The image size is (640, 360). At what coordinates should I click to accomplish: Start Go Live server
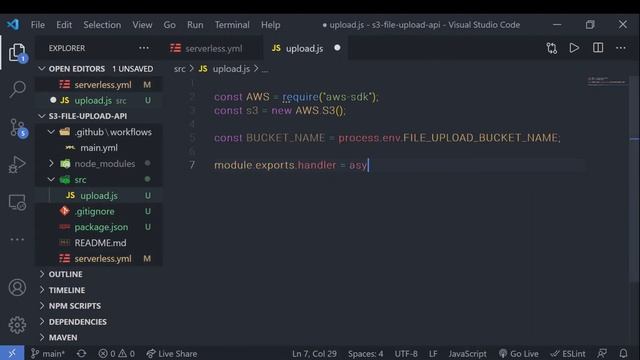519,353
